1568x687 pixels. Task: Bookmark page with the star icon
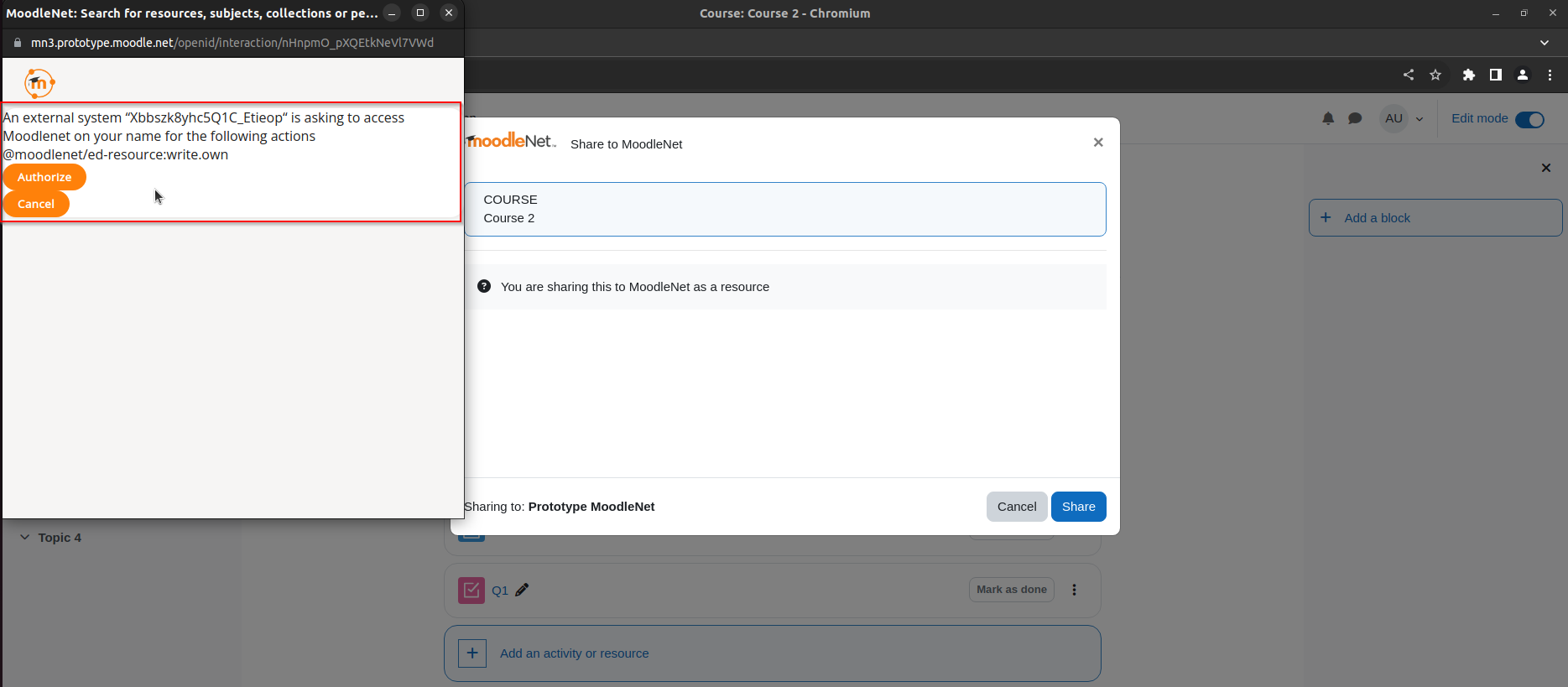tap(1435, 75)
